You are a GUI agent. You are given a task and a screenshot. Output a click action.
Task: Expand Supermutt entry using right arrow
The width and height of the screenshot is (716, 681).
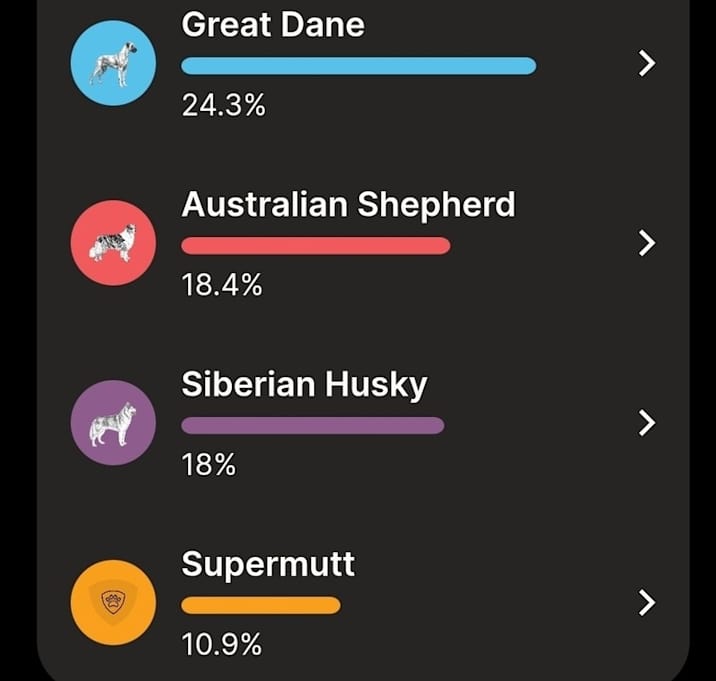point(647,602)
